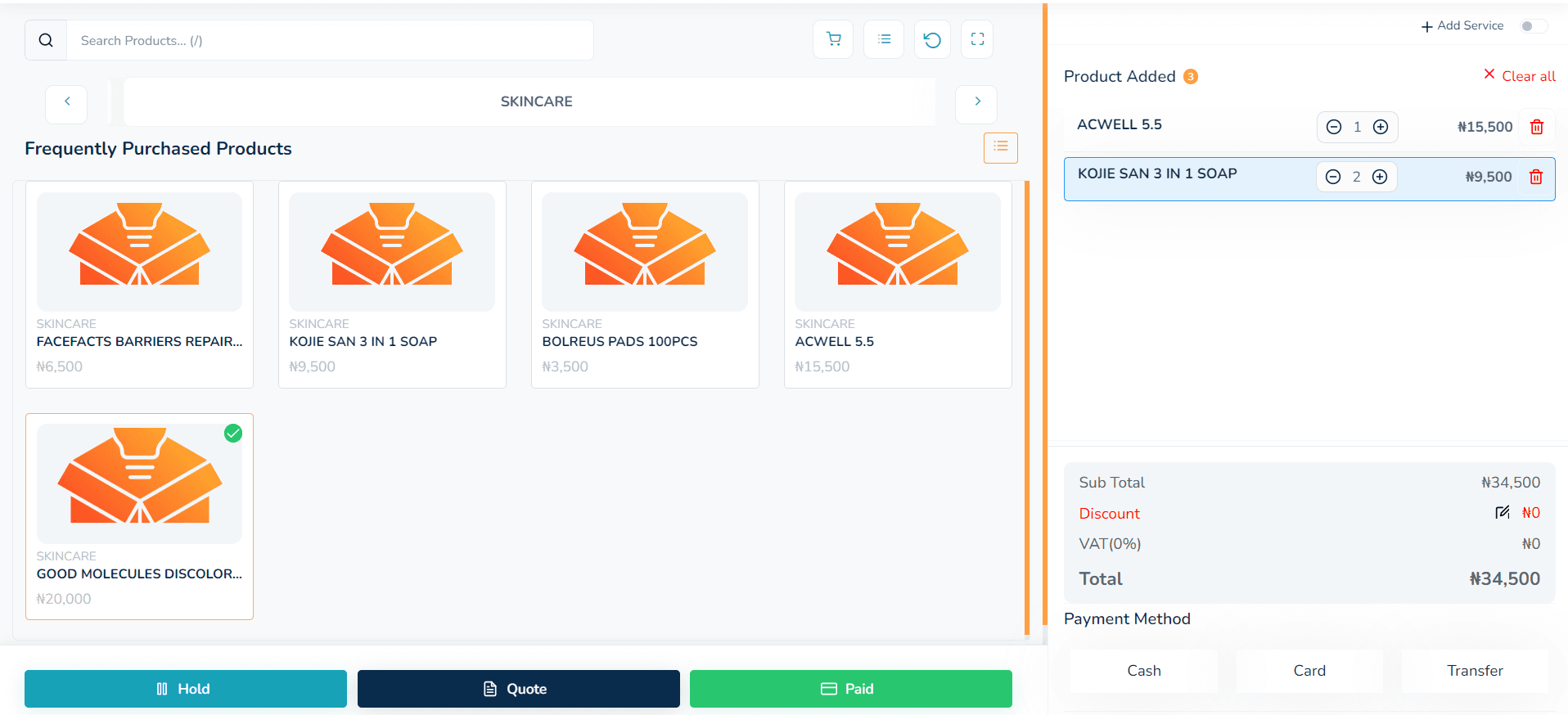Click the Hold button
The width and height of the screenshot is (1568, 715).
[x=186, y=689]
